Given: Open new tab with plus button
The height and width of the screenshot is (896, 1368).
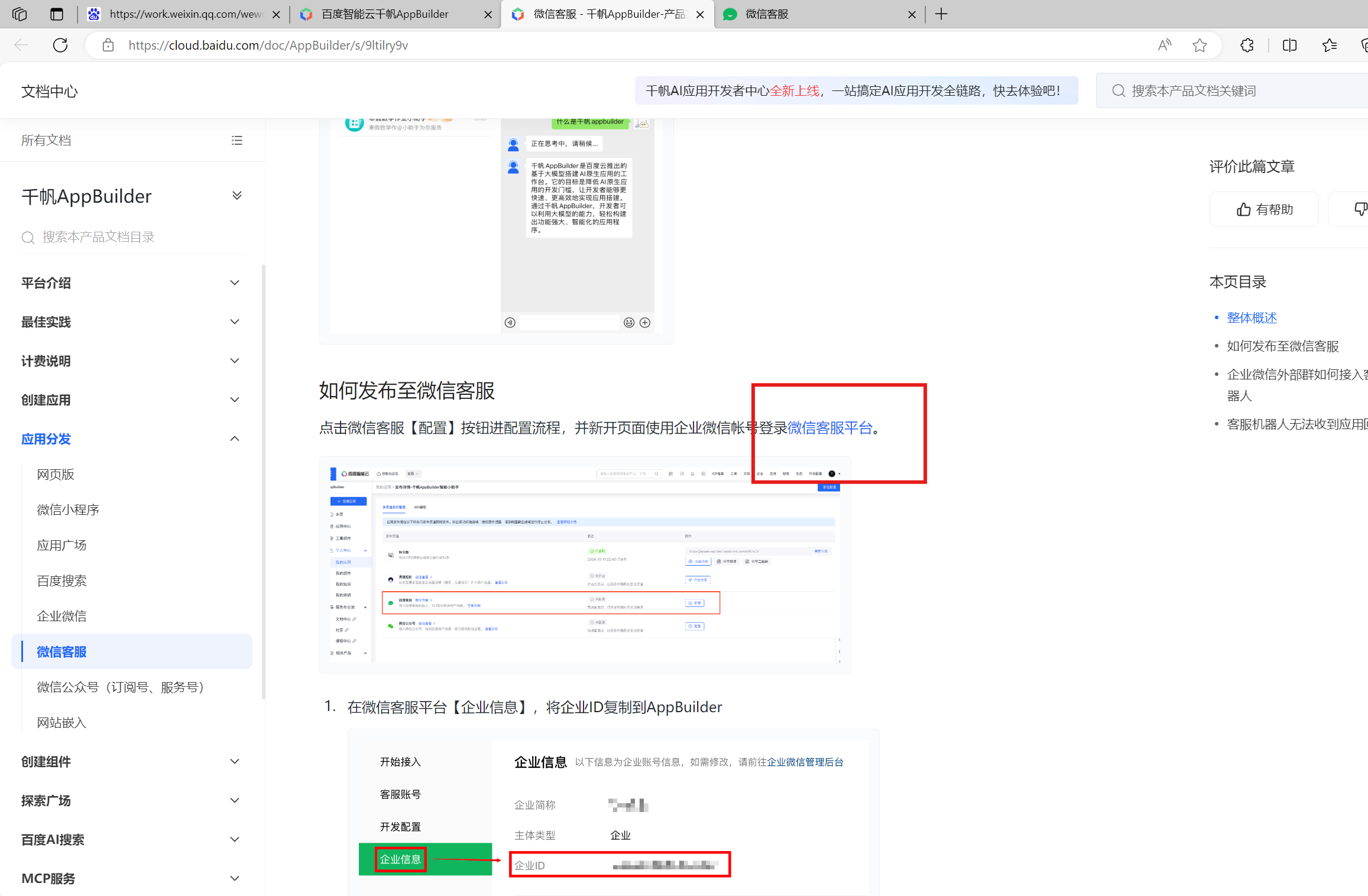Looking at the screenshot, I should click(941, 14).
